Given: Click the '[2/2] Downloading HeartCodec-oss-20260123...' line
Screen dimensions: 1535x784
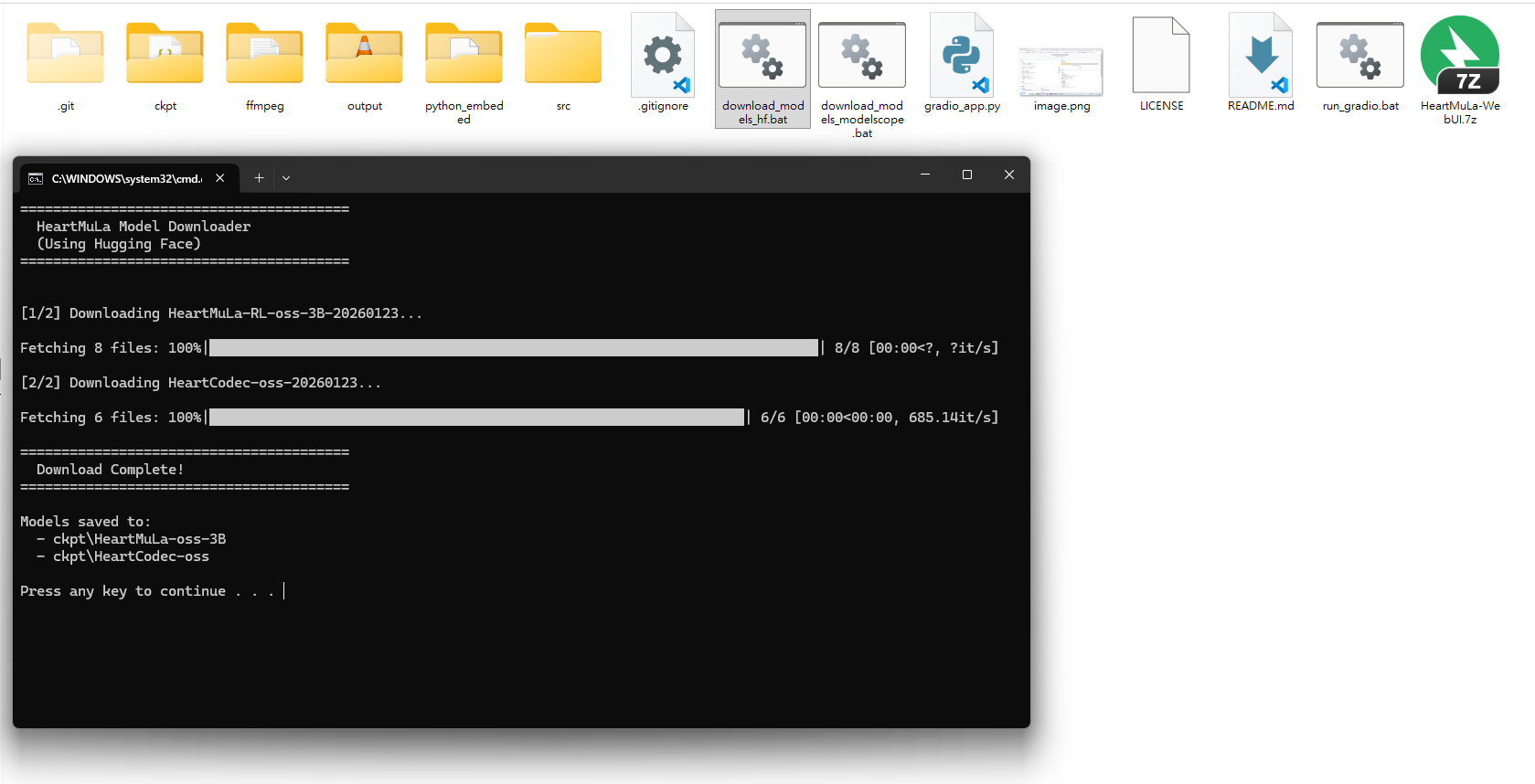Looking at the screenshot, I should tap(201, 383).
